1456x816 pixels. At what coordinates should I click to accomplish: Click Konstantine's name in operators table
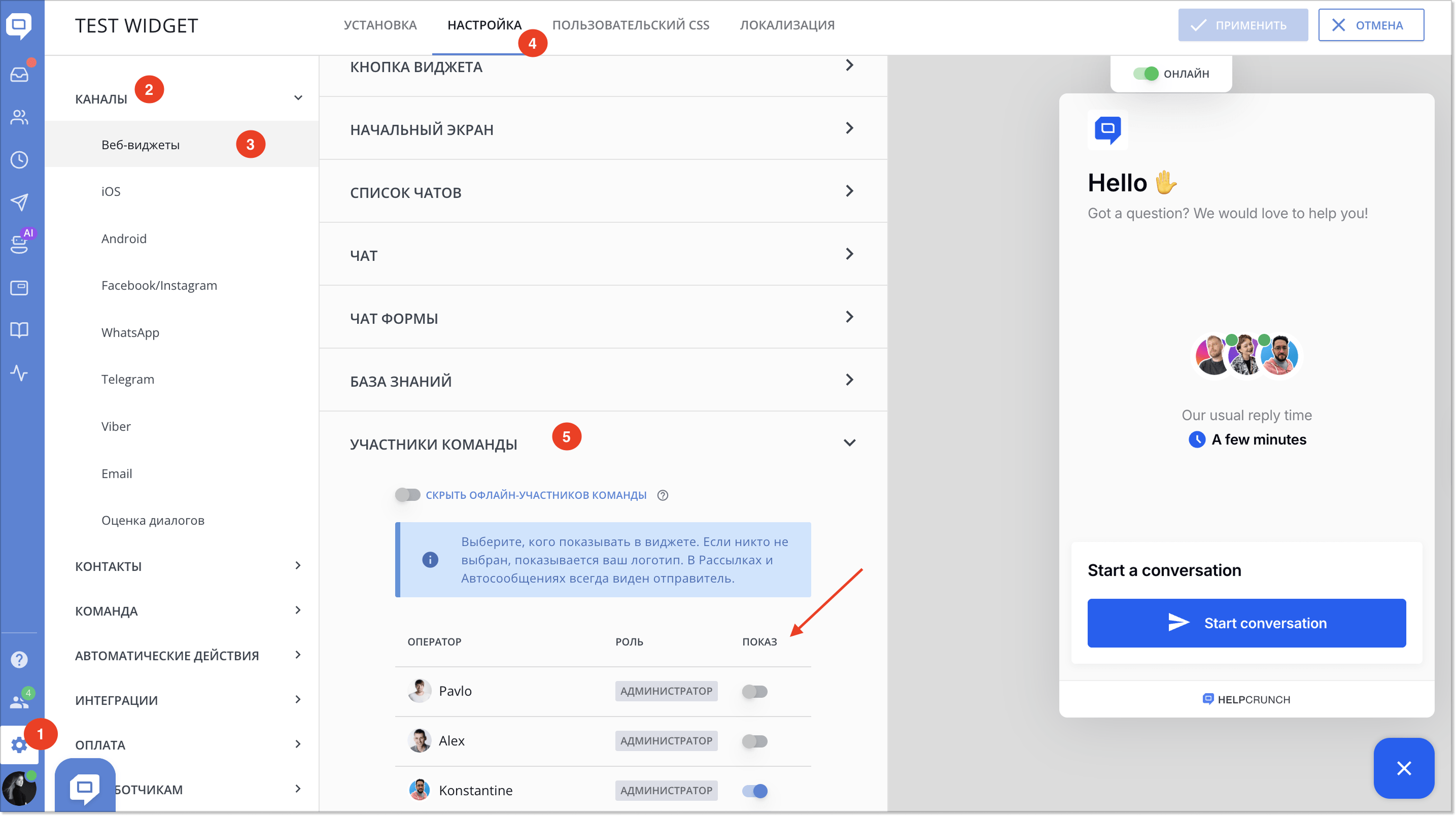point(475,791)
